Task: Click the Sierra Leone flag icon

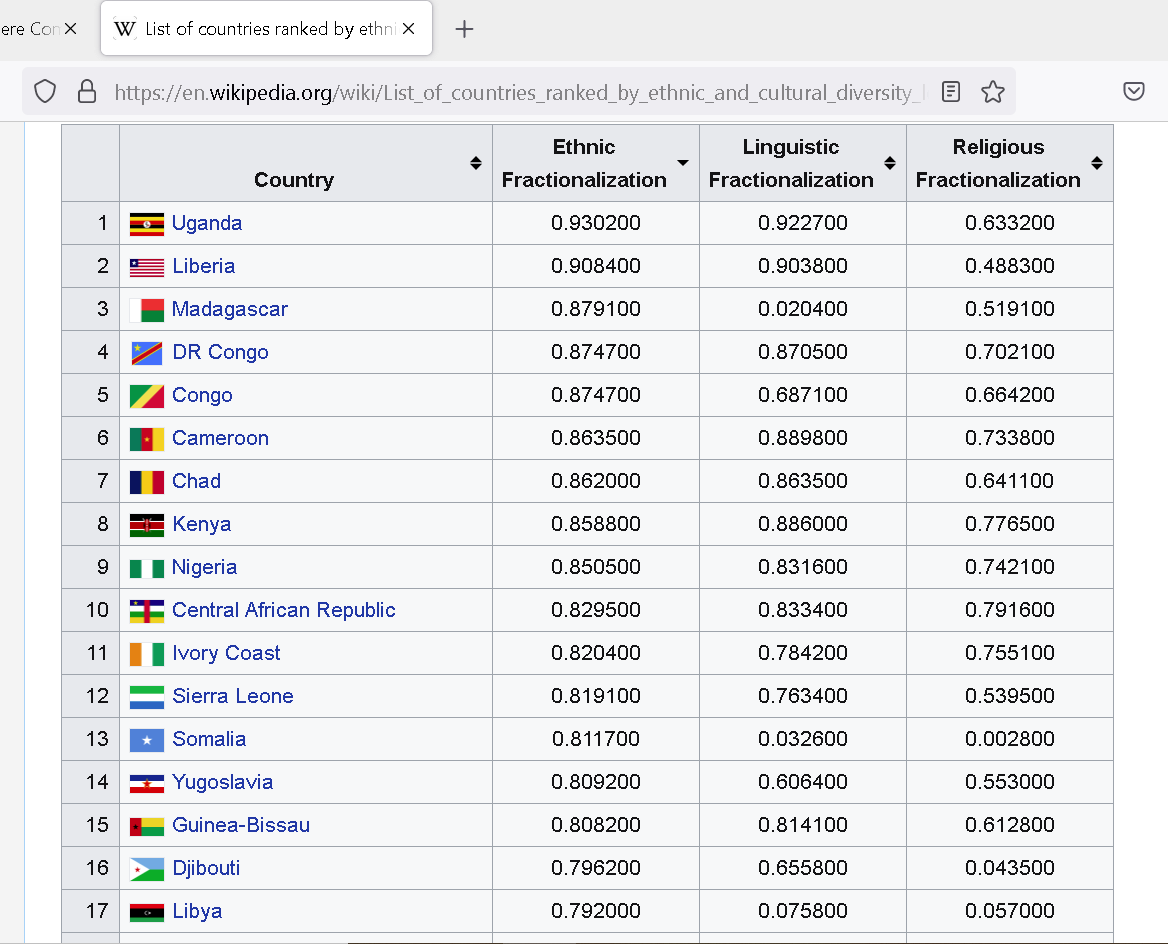Action: (147, 697)
